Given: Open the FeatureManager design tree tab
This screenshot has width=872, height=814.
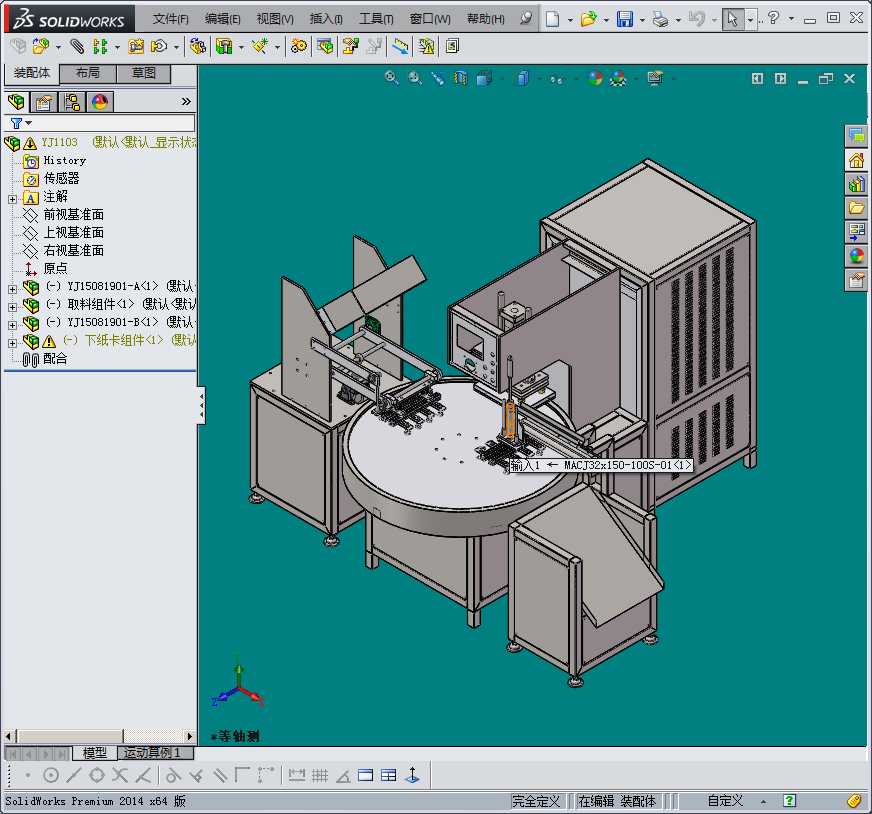Looking at the screenshot, I should [16, 101].
